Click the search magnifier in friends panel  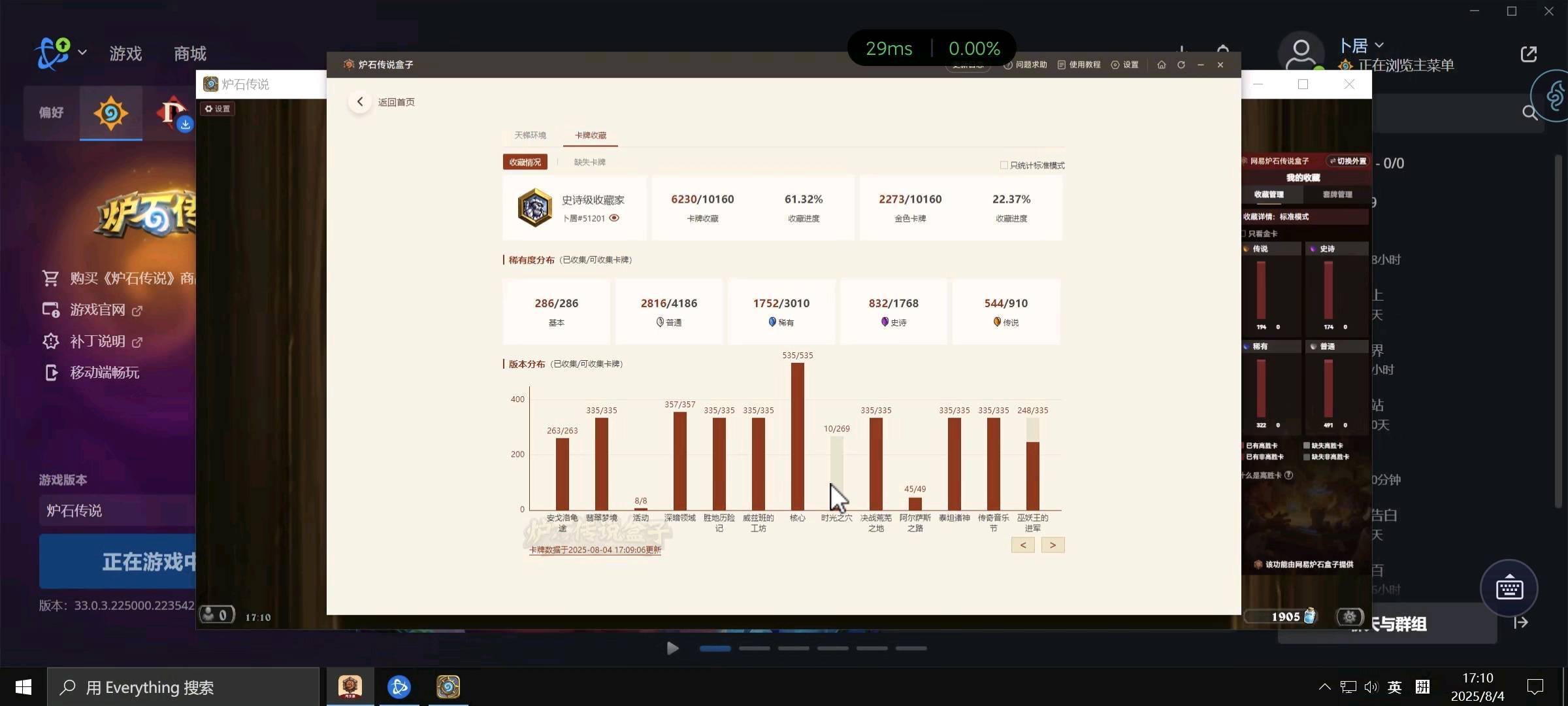tap(1529, 112)
